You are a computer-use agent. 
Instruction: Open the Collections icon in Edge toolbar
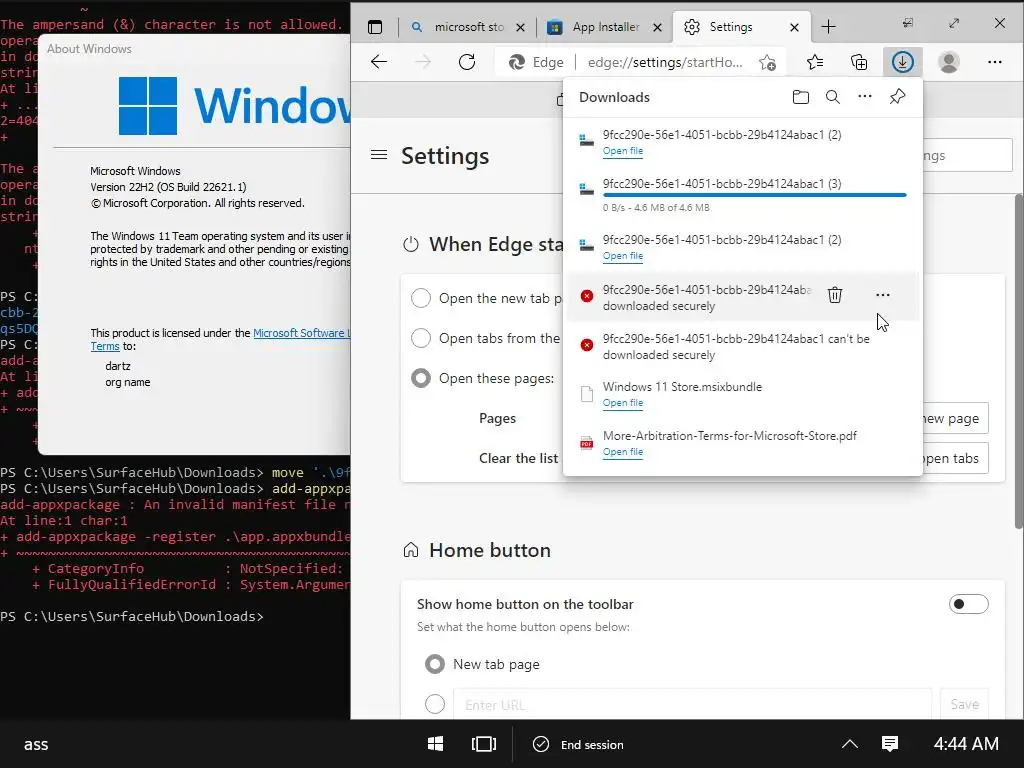(x=859, y=62)
